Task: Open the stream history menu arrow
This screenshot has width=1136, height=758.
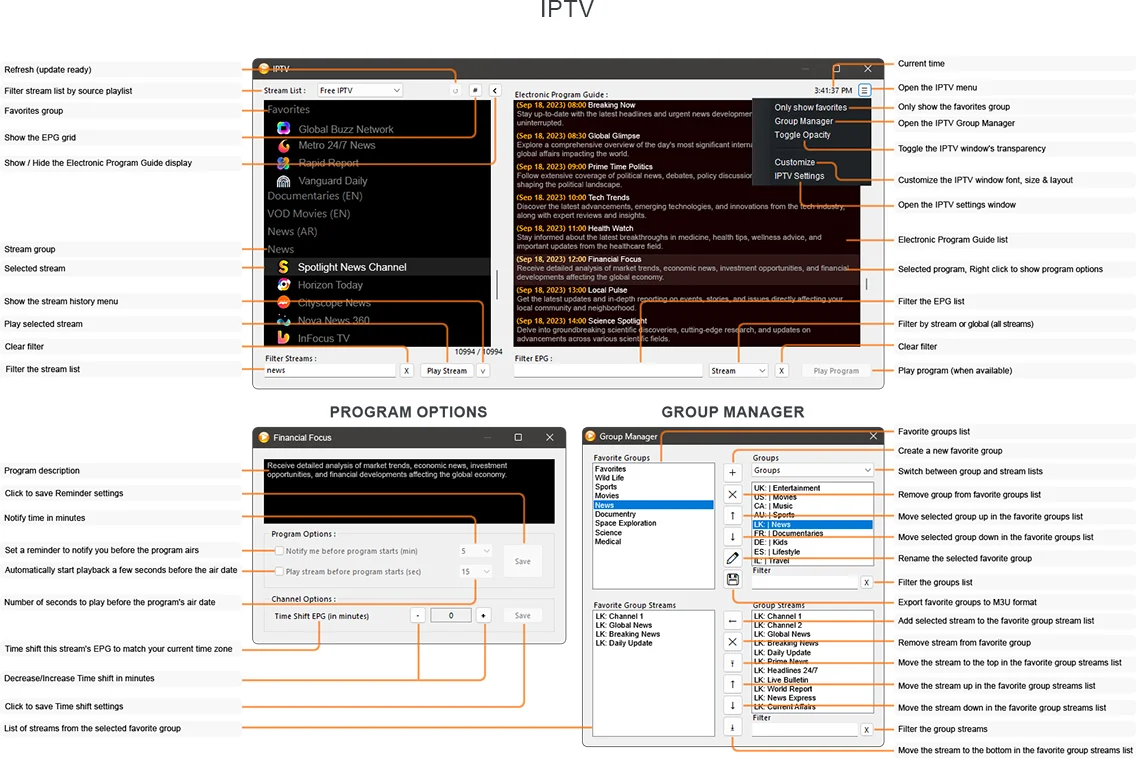Action: pyautogui.click(x=483, y=370)
